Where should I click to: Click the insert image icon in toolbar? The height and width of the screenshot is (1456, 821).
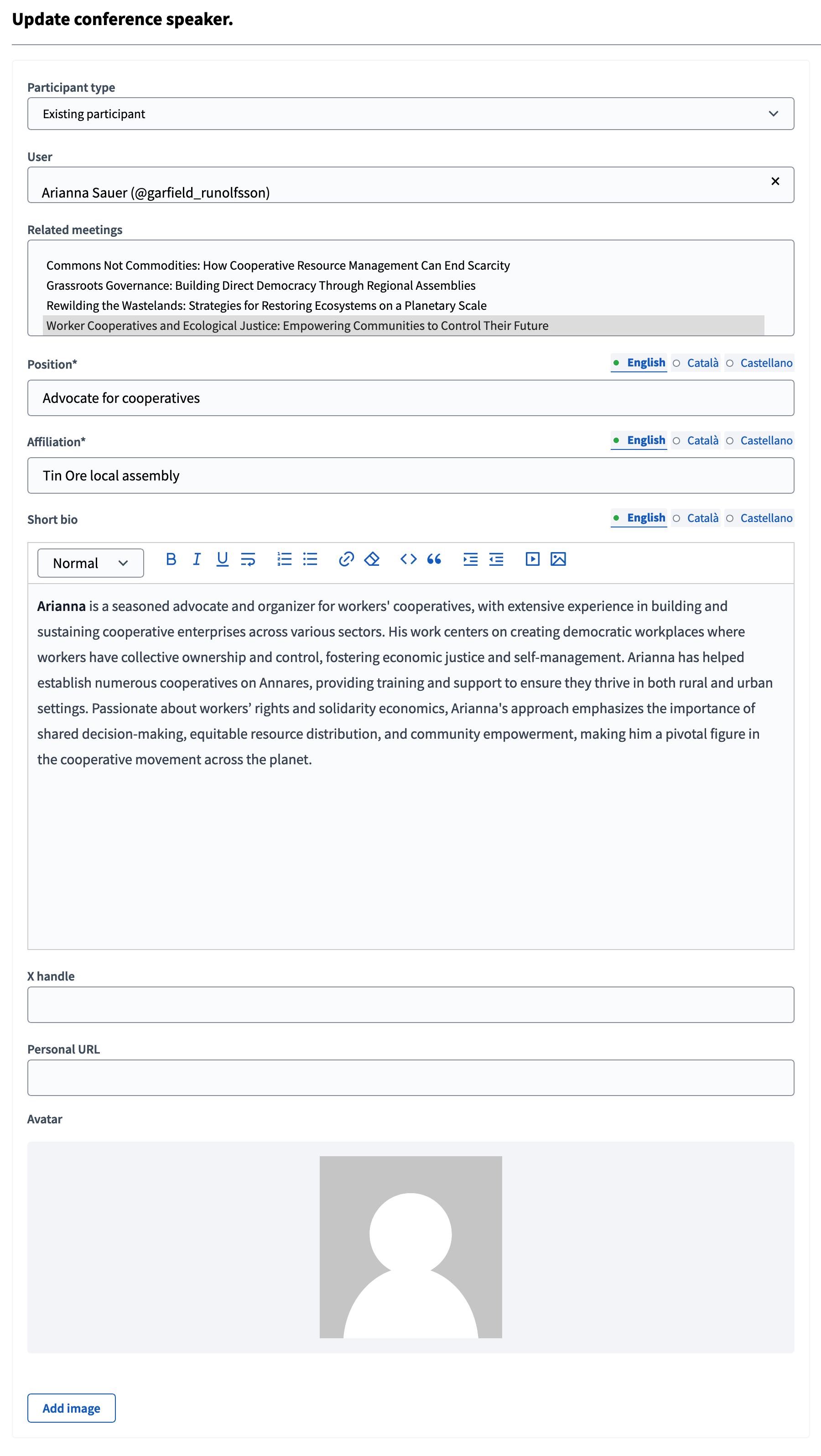pyautogui.click(x=558, y=559)
